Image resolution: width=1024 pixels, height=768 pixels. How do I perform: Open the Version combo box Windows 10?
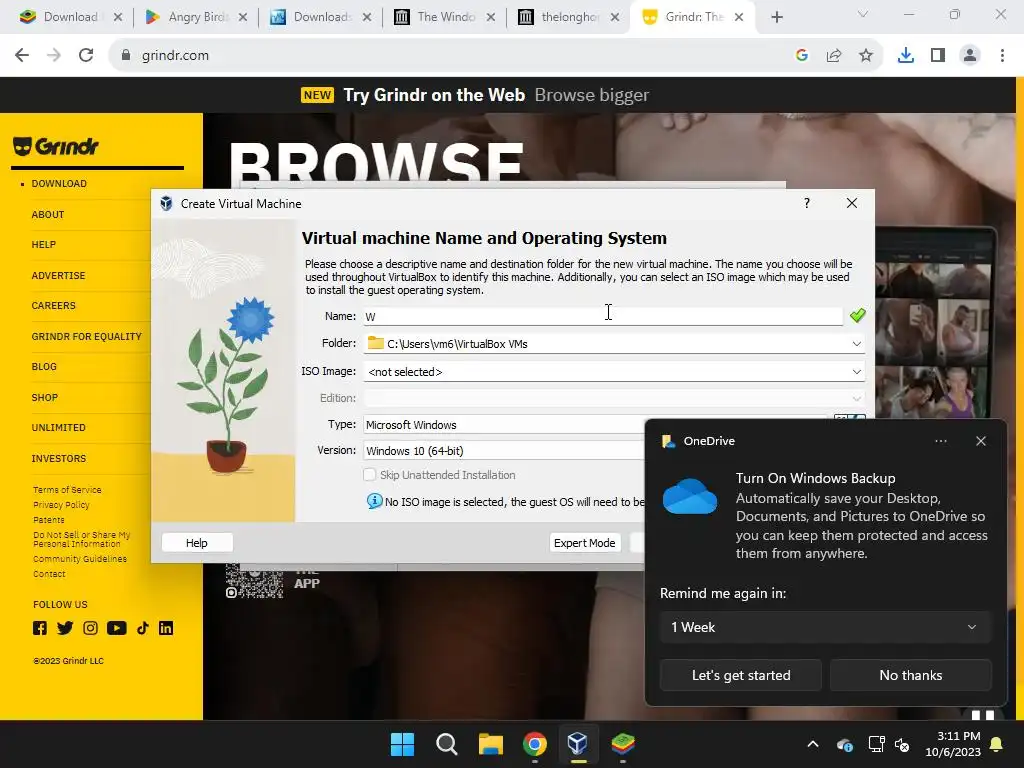tap(504, 451)
